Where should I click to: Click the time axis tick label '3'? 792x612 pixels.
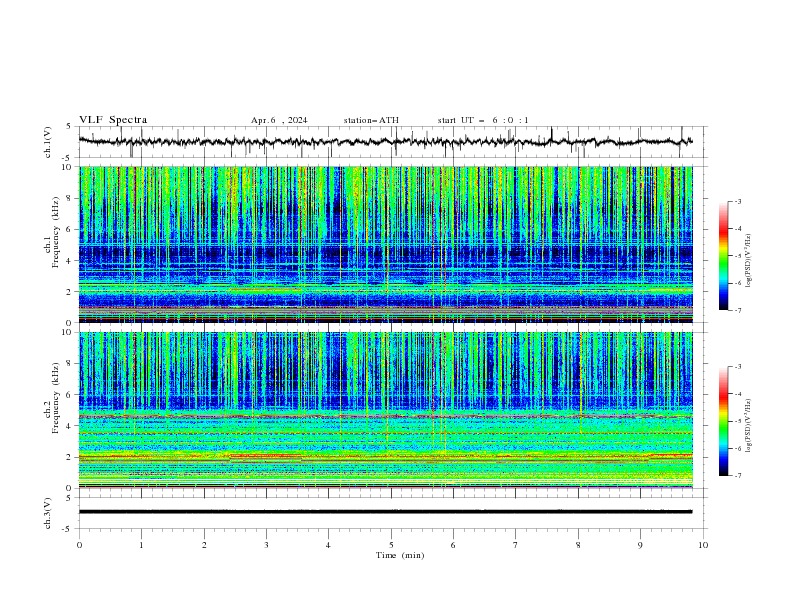point(266,545)
